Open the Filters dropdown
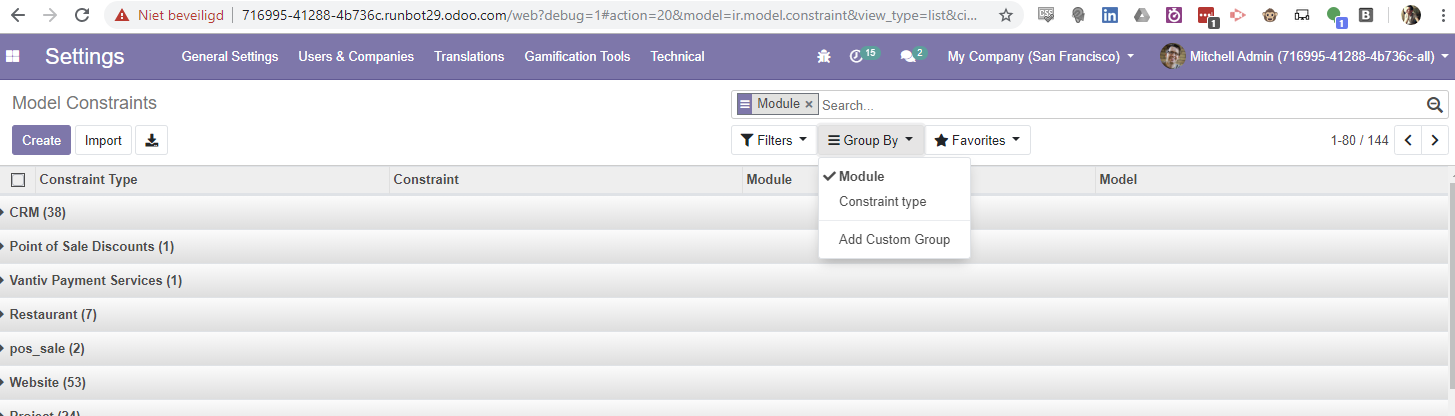This screenshot has width=1455, height=416. [x=773, y=140]
